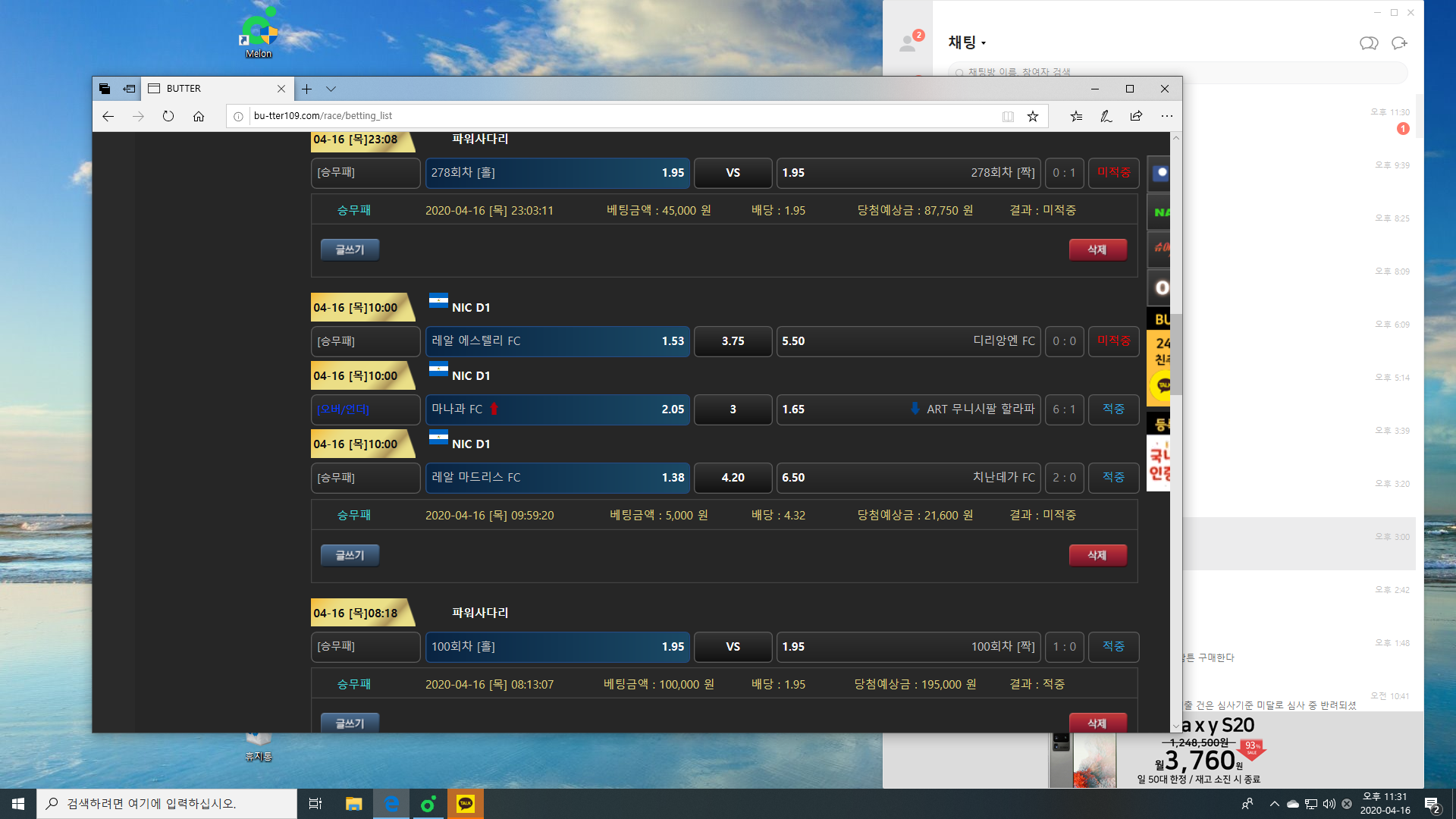Open KakaoTalk friends tab icon
This screenshot has width=1456, height=819.
point(908,43)
